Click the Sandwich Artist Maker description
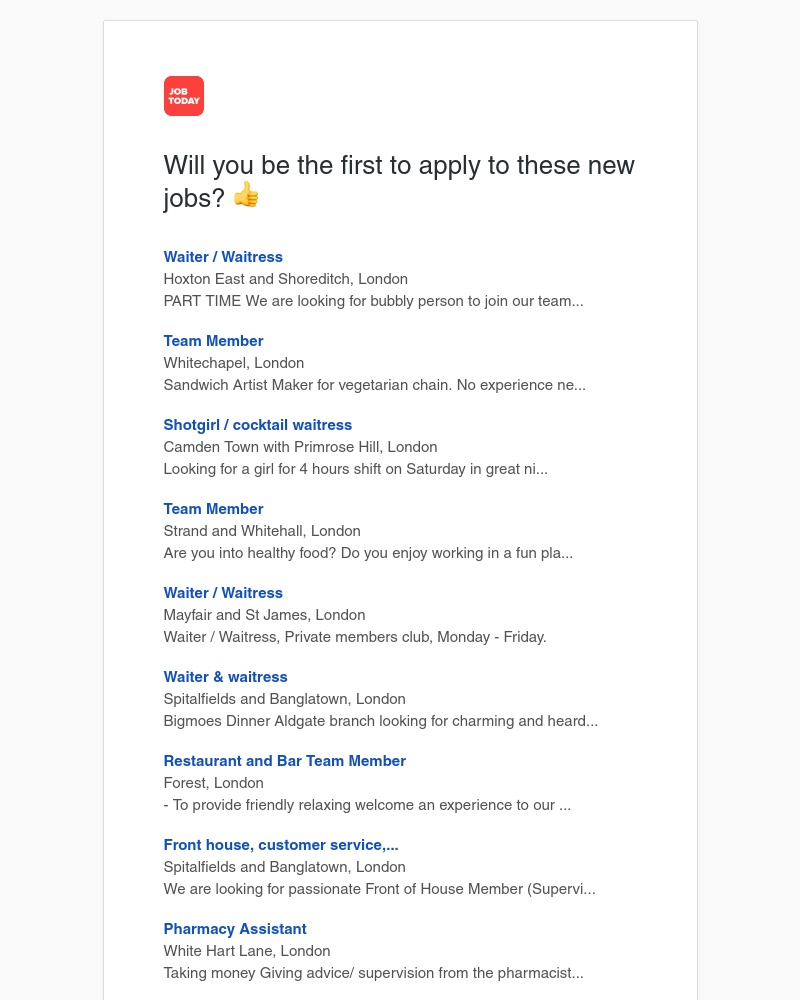Image resolution: width=800 pixels, height=1000 pixels. pos(374,385)
